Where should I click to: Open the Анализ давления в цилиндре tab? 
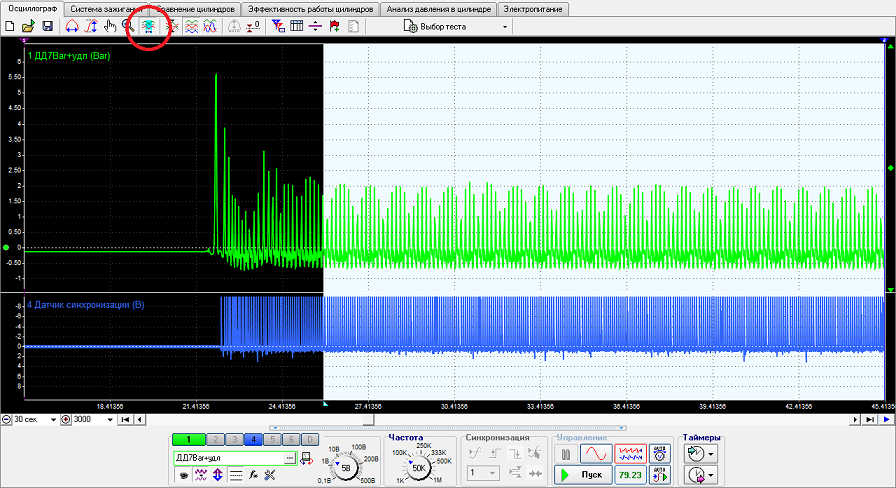438,9
